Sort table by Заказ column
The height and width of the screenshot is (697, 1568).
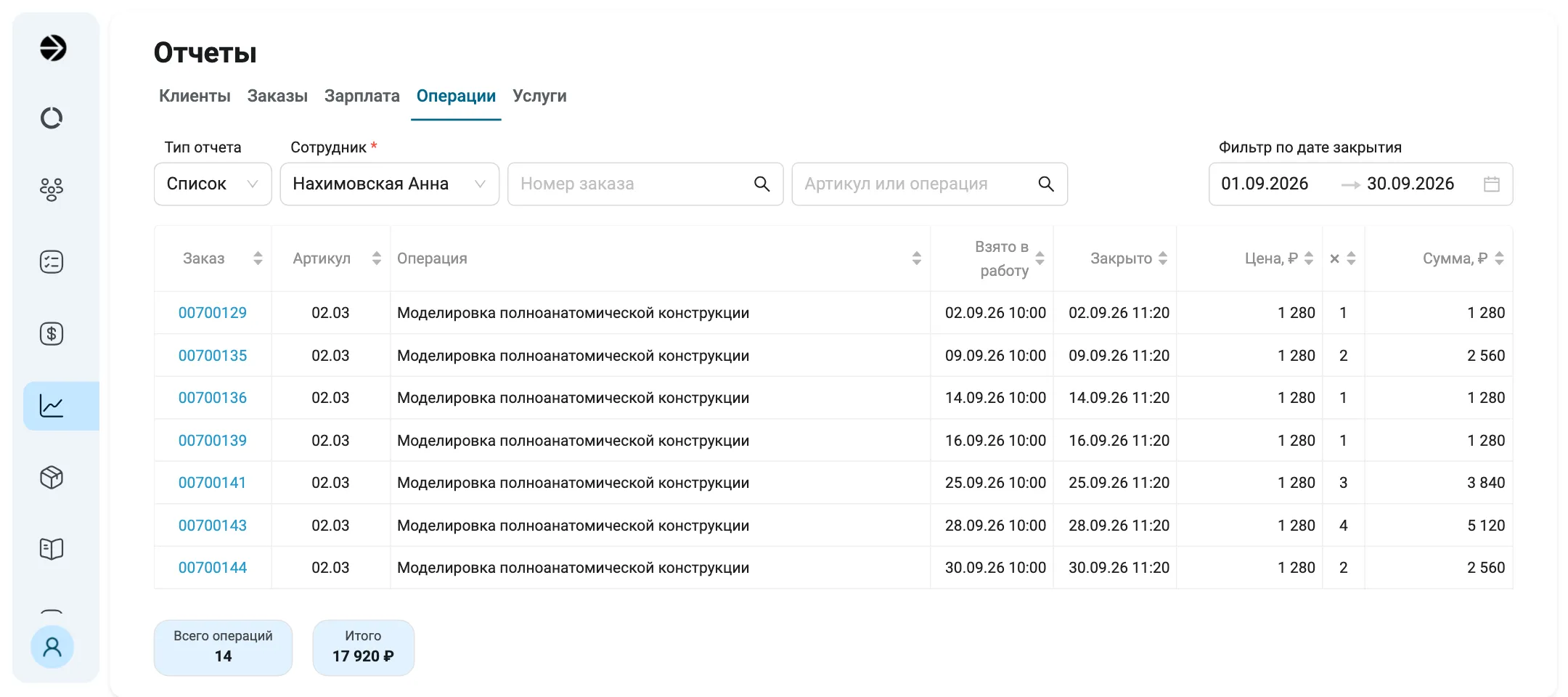(258, 258)
